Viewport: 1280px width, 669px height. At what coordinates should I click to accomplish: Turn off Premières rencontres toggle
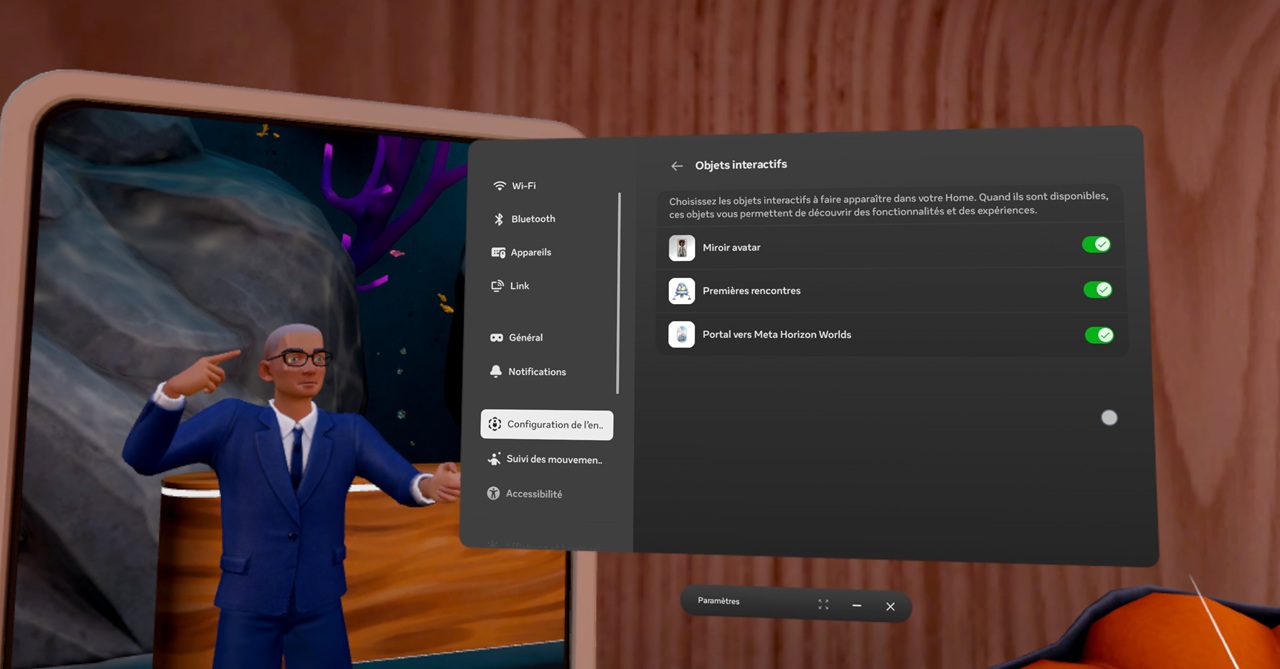point(1097,290)
